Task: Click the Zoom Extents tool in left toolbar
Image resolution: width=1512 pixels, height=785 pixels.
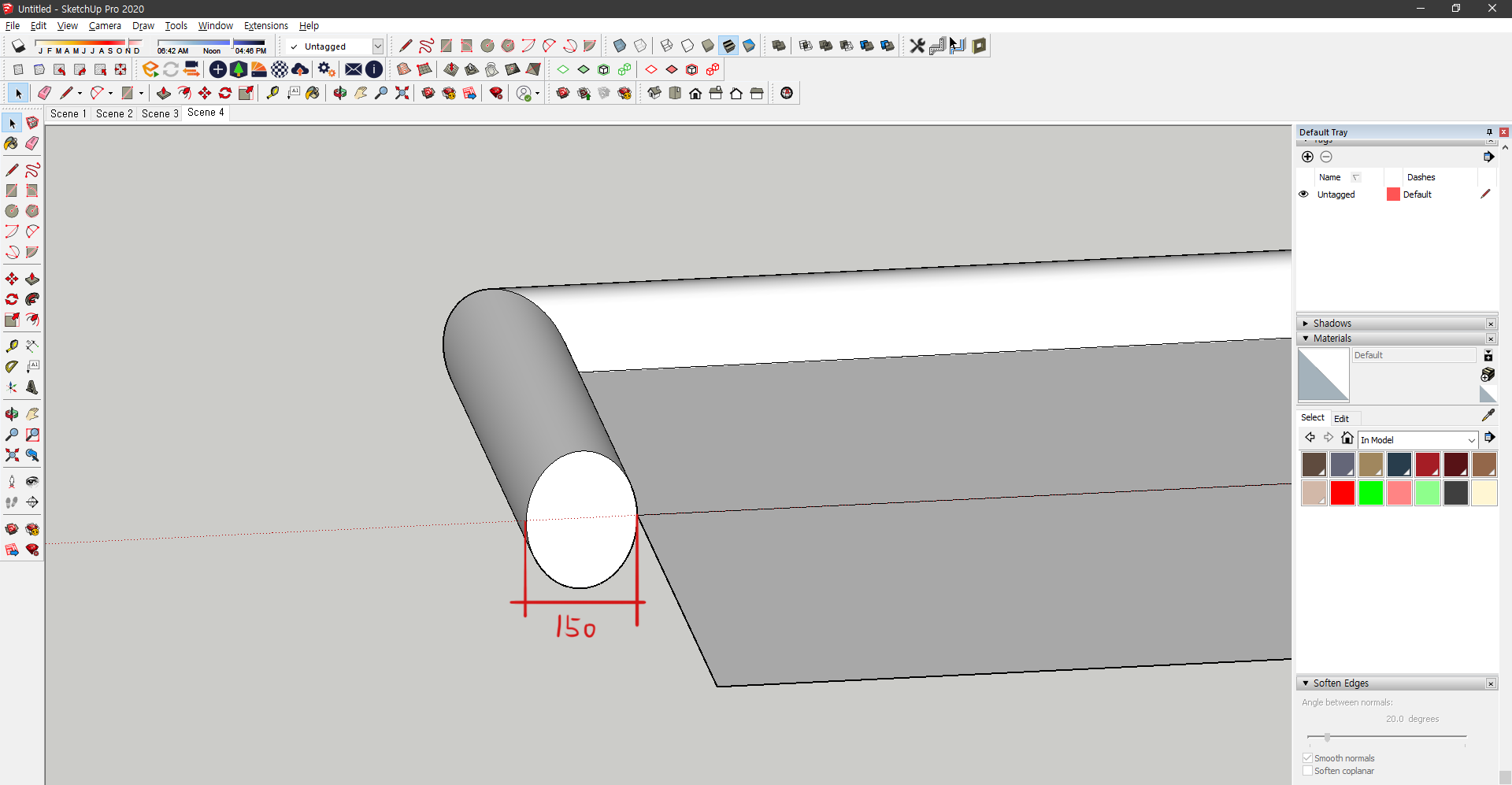Action: (12, 455)
